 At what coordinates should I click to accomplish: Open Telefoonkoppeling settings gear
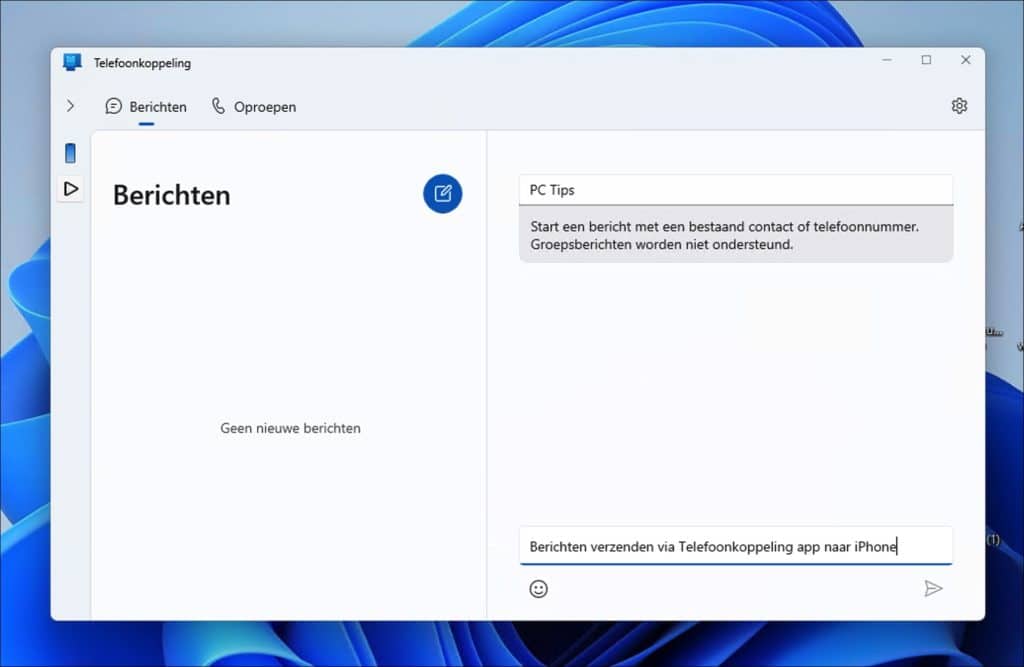[959, 106]
